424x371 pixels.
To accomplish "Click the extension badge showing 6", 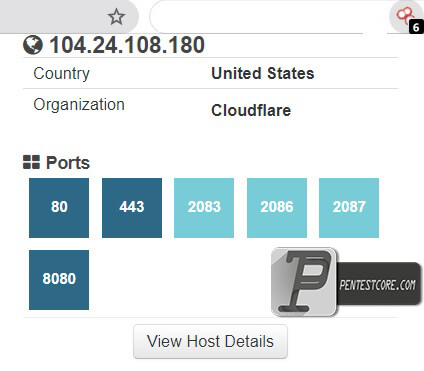I will (x=416, y=27).
